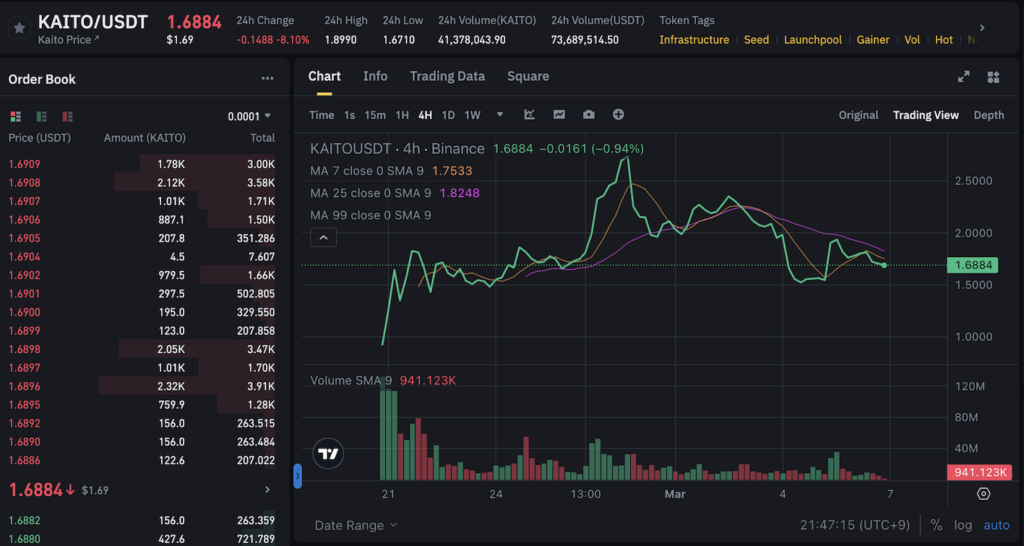The width and height of the screenshot is (1024, 546).
Task: Switch to Depth chart view
Action: (989, 115)
